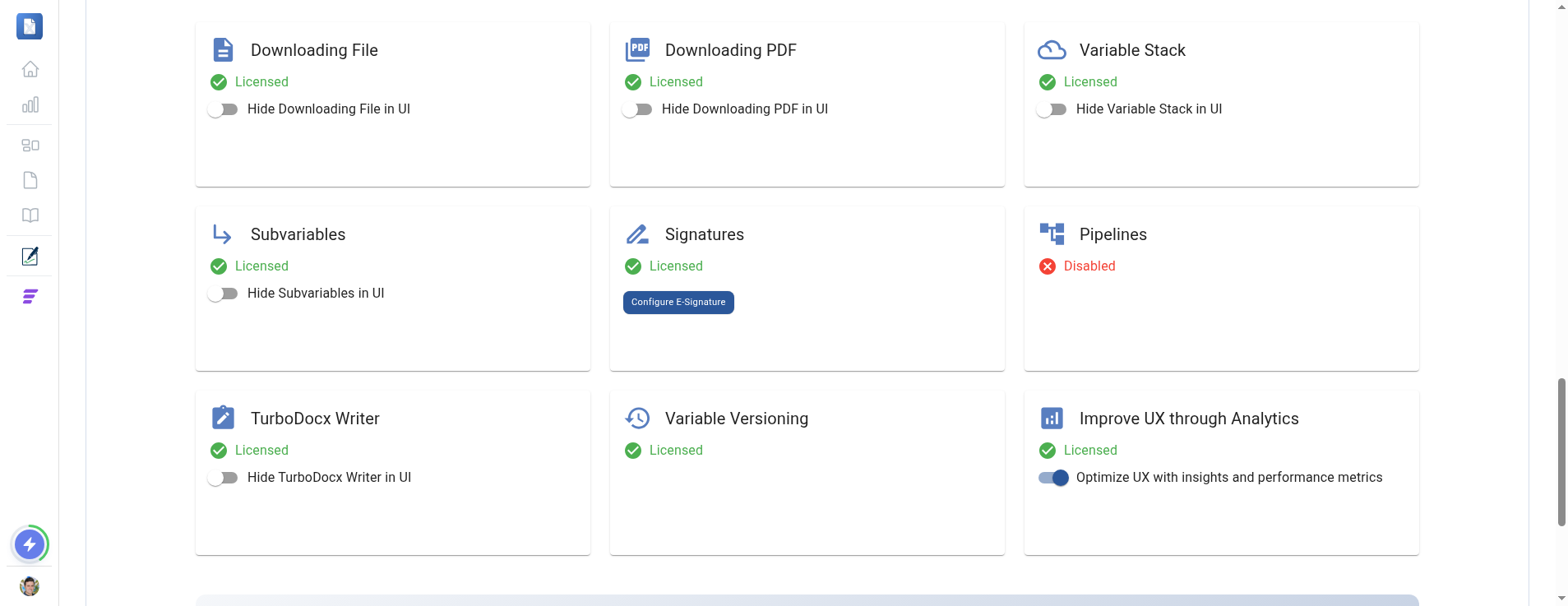This screenshot has height=606, width=1568.
Task: Click green check icon under Variable Stack
Action: pyautogui.click(x=1048, y=82)
